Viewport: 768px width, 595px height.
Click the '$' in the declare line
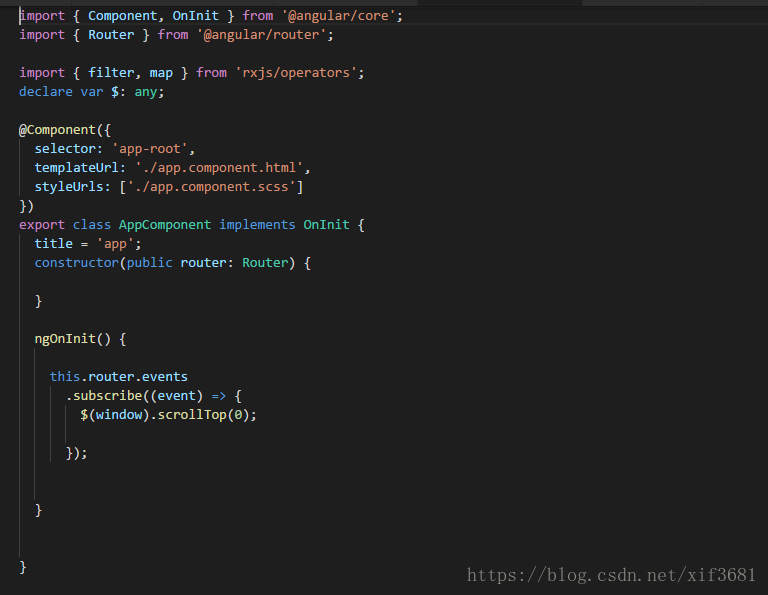(115, 92)
